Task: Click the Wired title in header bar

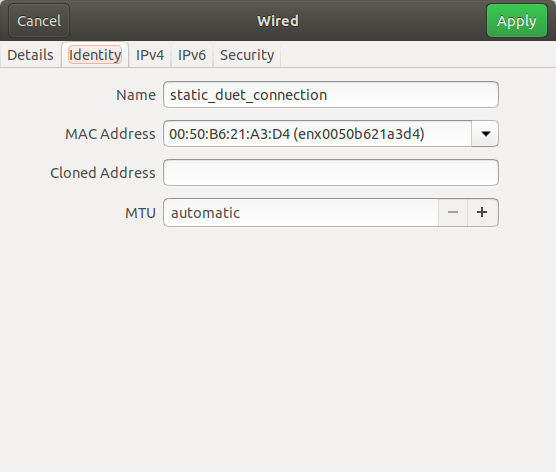Action: 278,21
